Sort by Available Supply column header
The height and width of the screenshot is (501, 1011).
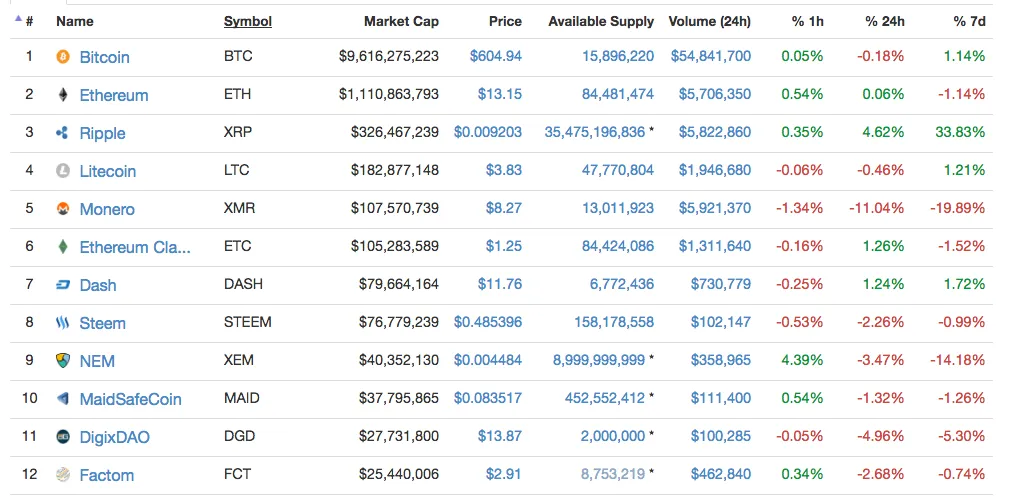pyautogui.click(x=601, y=21)
